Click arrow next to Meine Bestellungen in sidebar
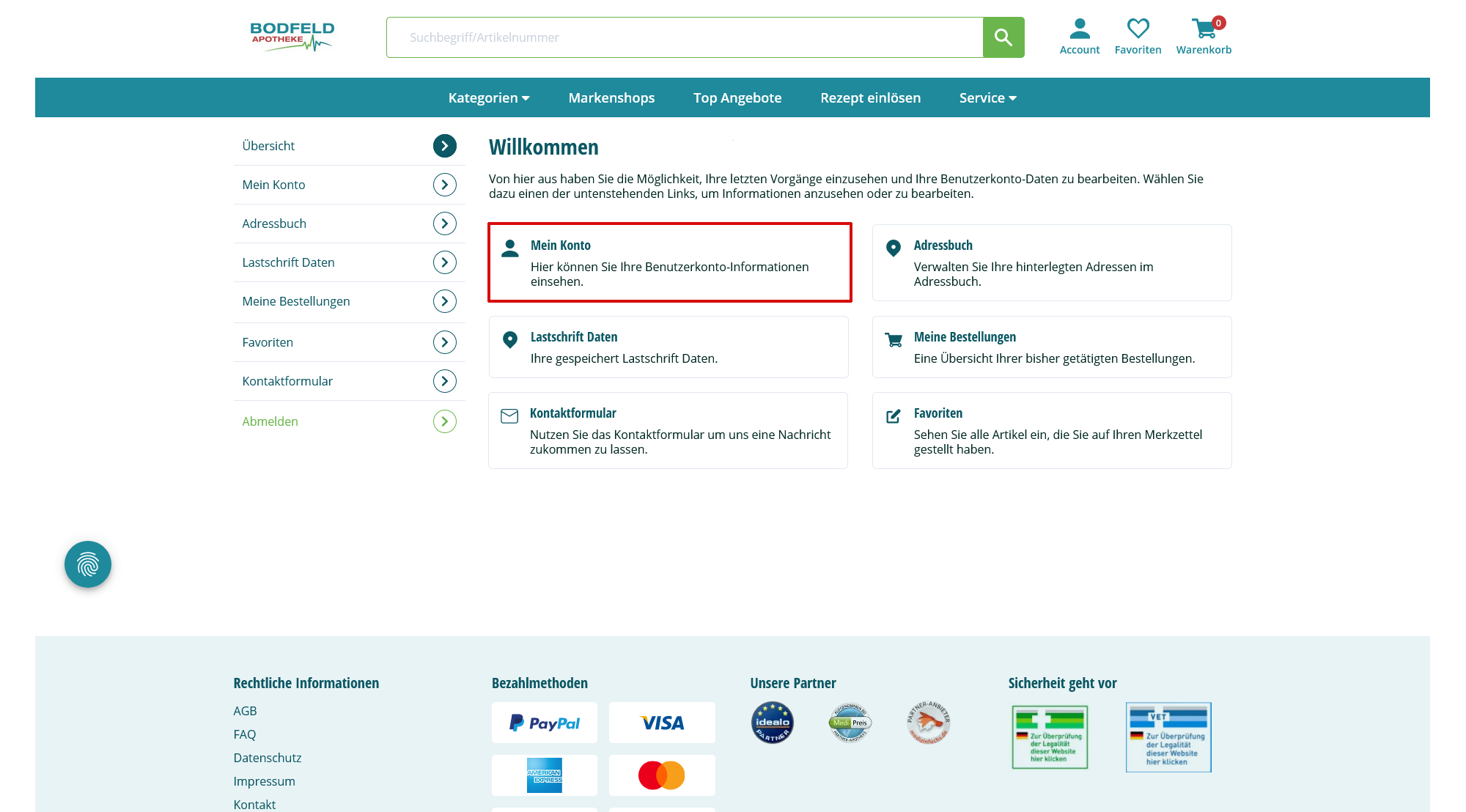1466x812 pixels. (x=445, y=301)
